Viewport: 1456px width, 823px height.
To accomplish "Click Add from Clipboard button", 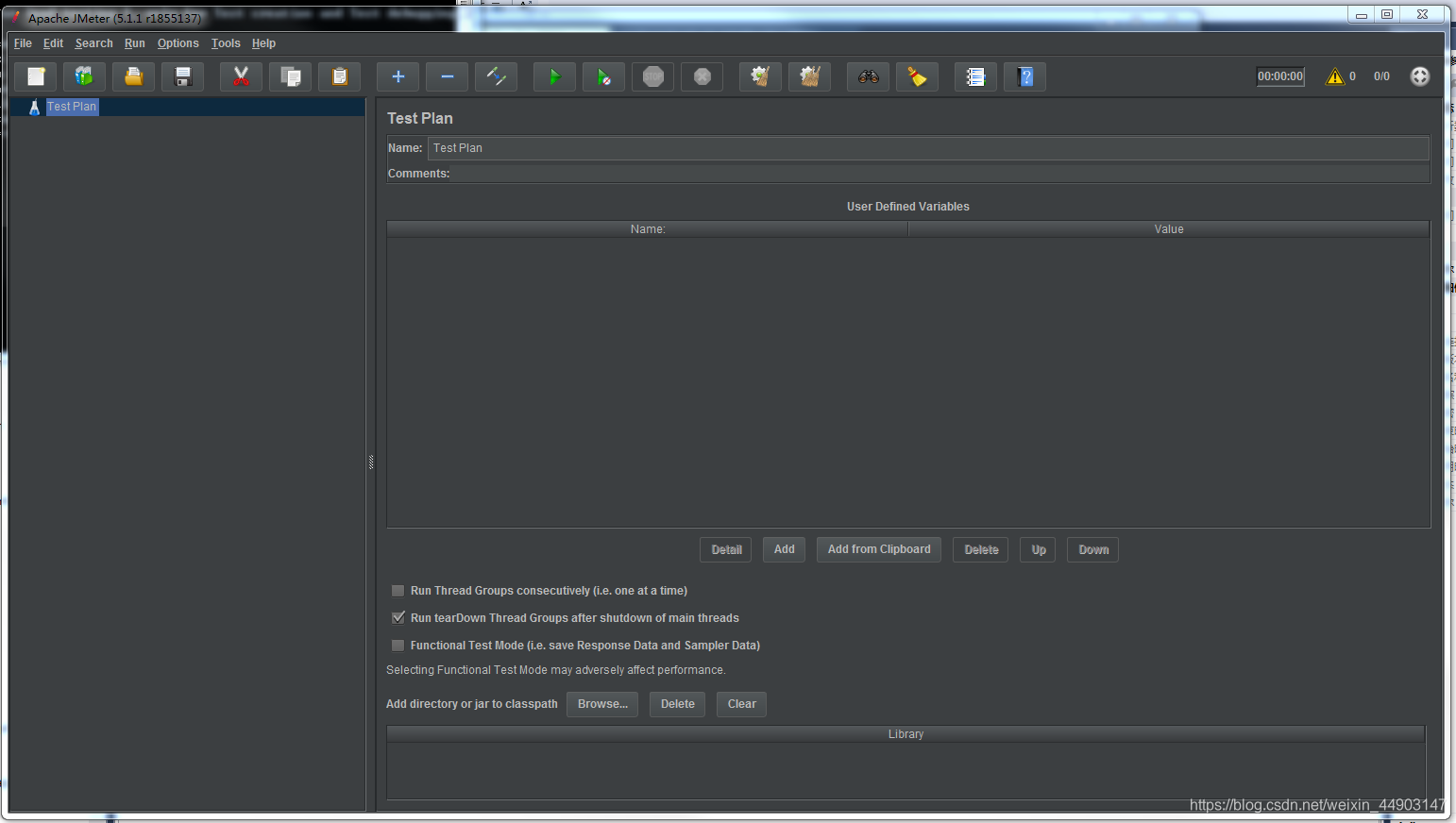I will point(879,549).
